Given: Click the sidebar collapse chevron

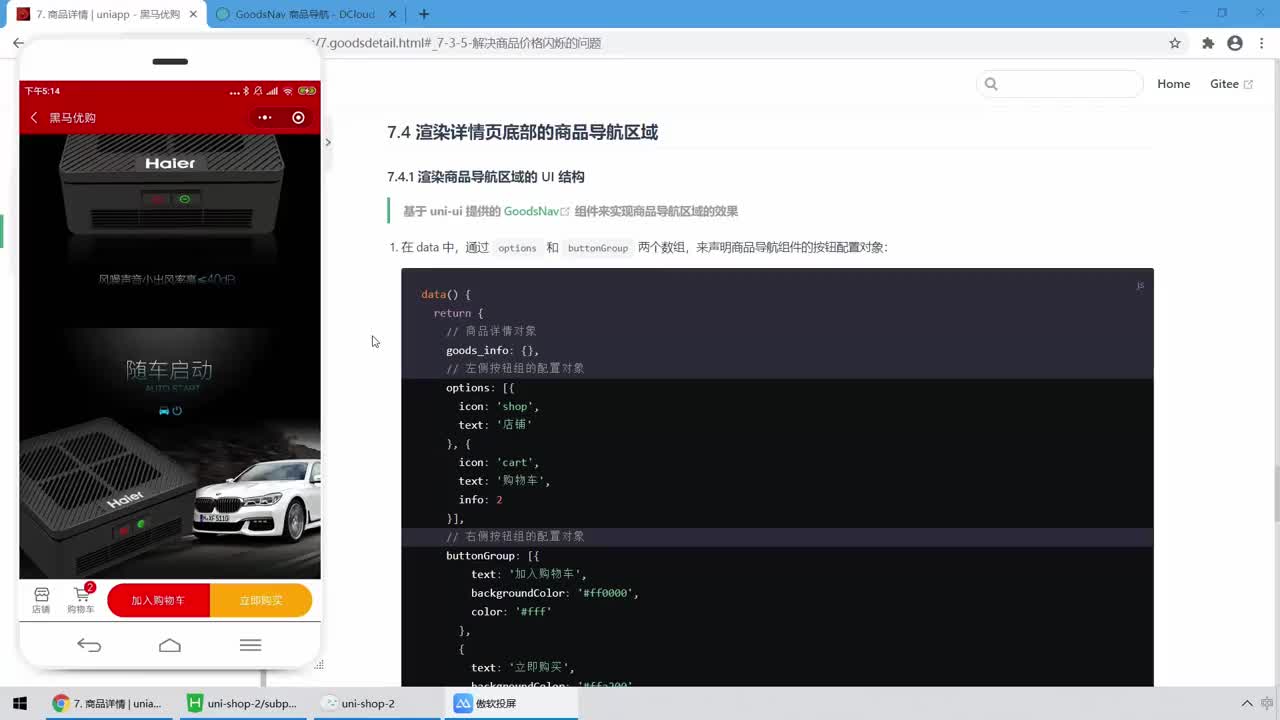Looking at the screenshot, I should click(x=327, y=142).
